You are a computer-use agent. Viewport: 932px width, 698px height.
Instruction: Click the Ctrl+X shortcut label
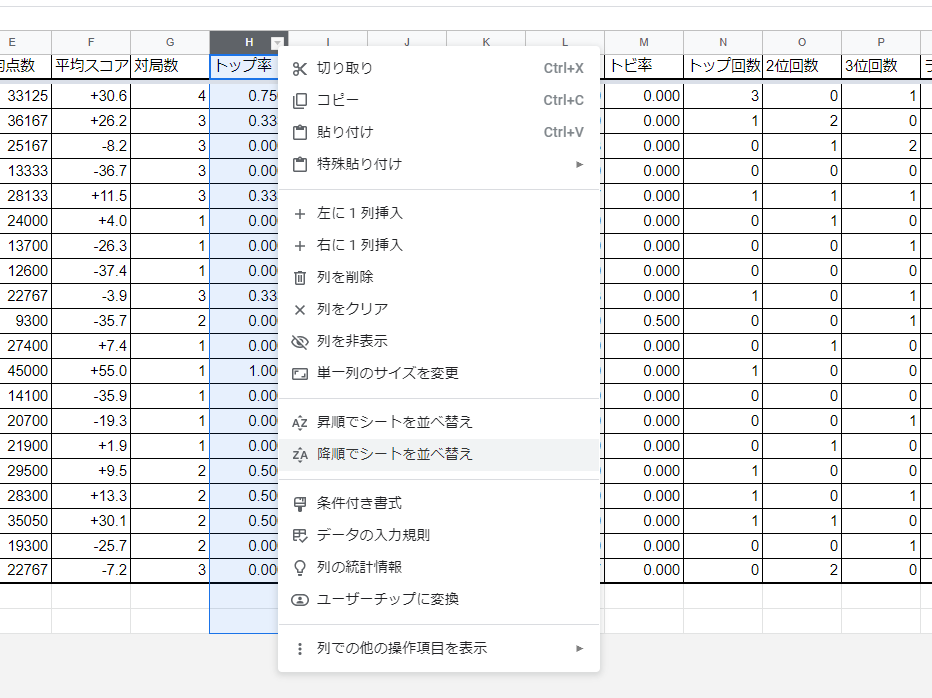563,68
